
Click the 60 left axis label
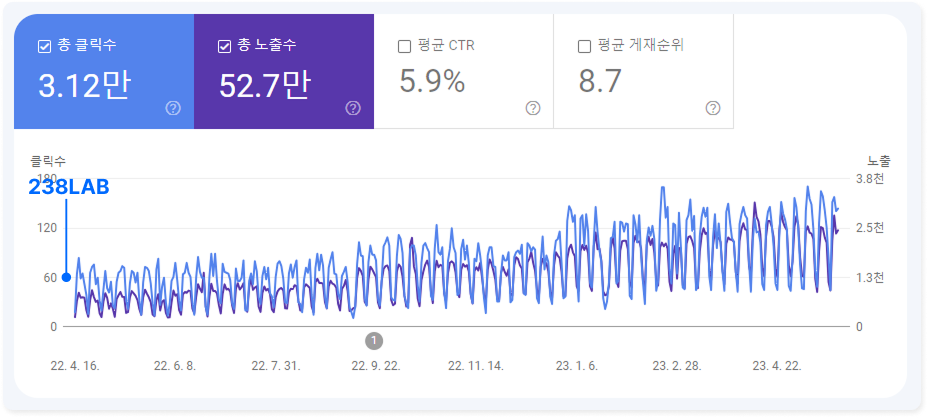coord(51,278)
